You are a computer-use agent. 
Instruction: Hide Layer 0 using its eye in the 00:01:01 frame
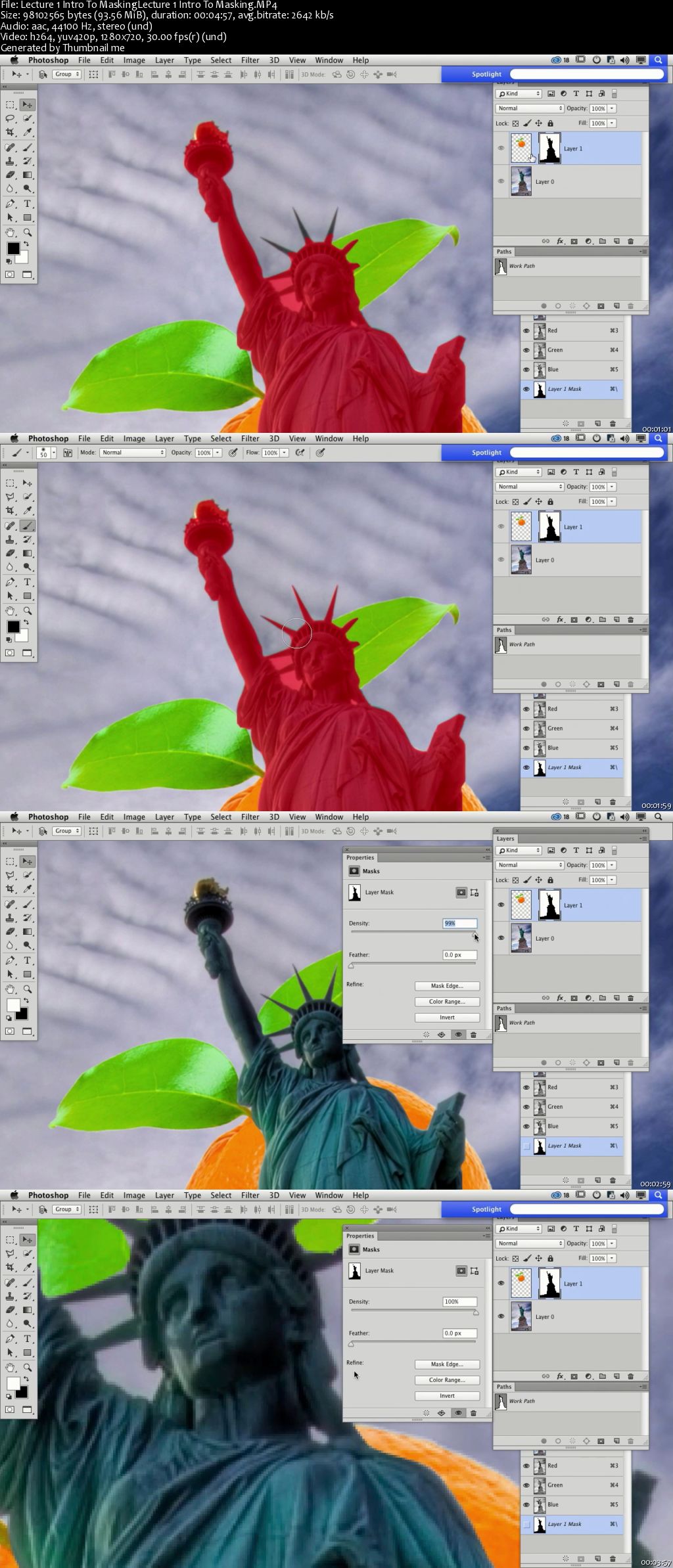[501, 181]
